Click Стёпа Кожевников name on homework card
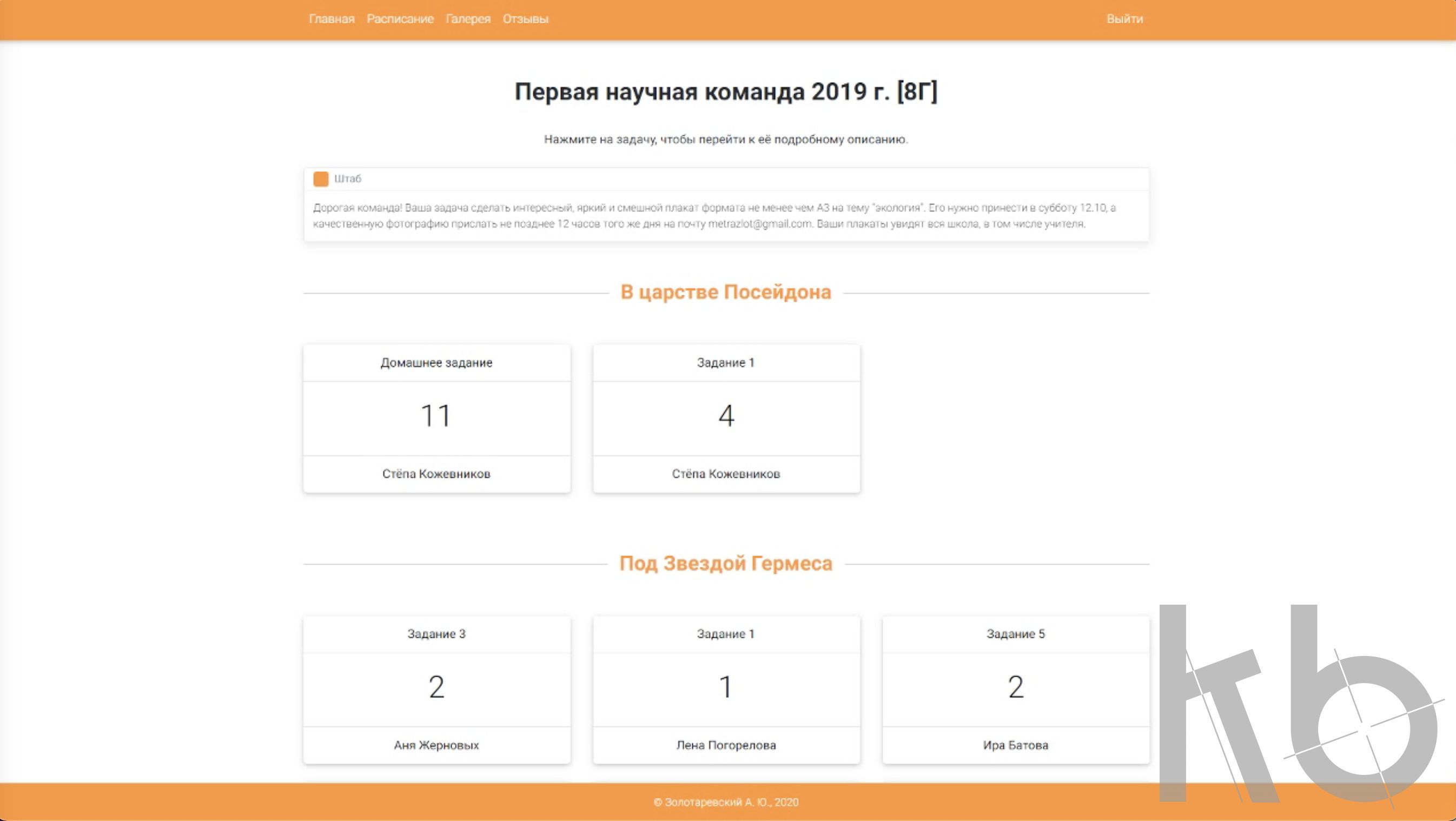 click(436, 474)
